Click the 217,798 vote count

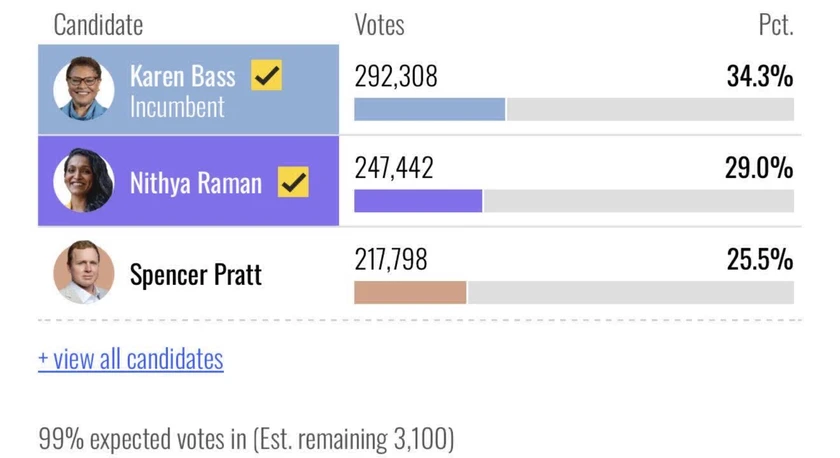(x=391, y=259)
